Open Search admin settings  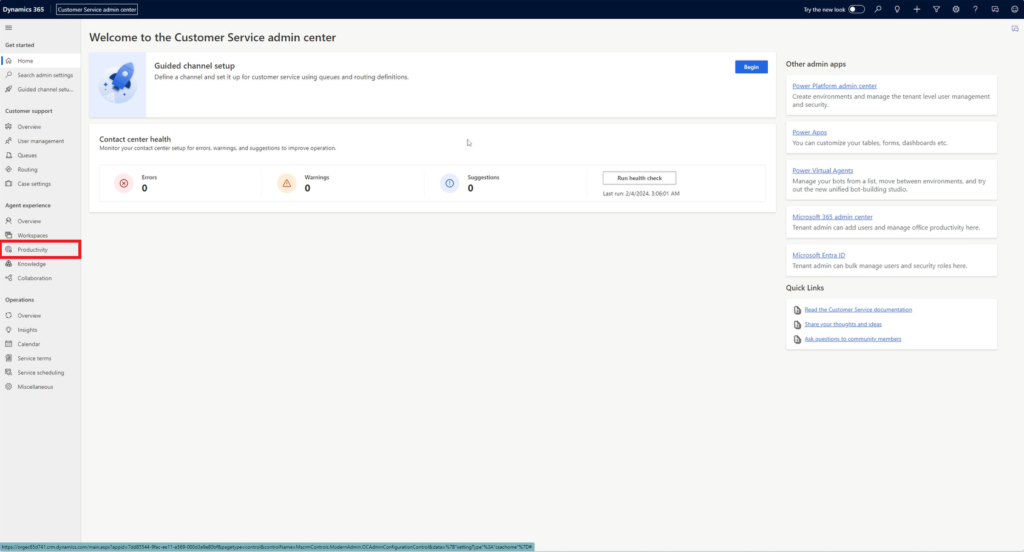coord(44,75)
